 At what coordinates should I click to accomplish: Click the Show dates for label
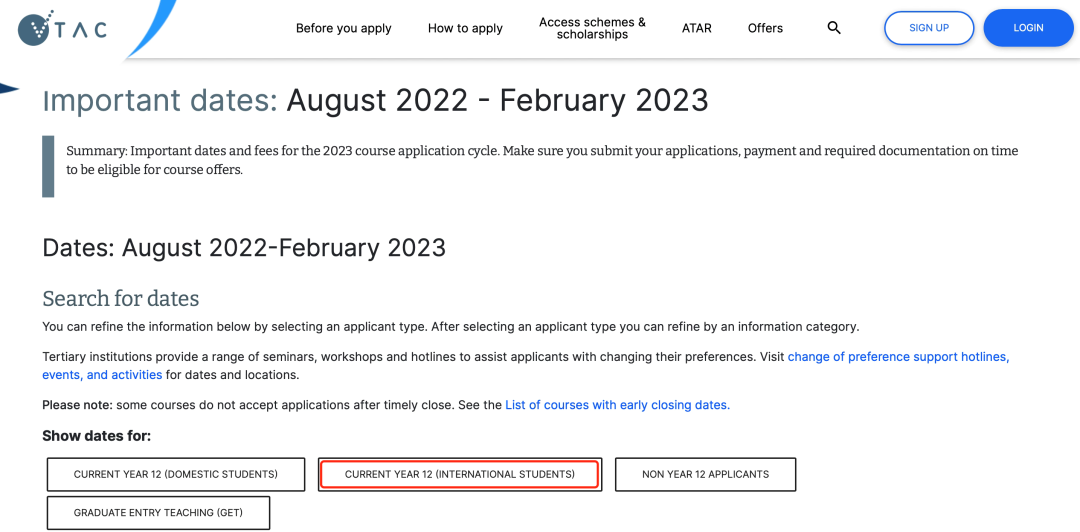click(96, 436)
